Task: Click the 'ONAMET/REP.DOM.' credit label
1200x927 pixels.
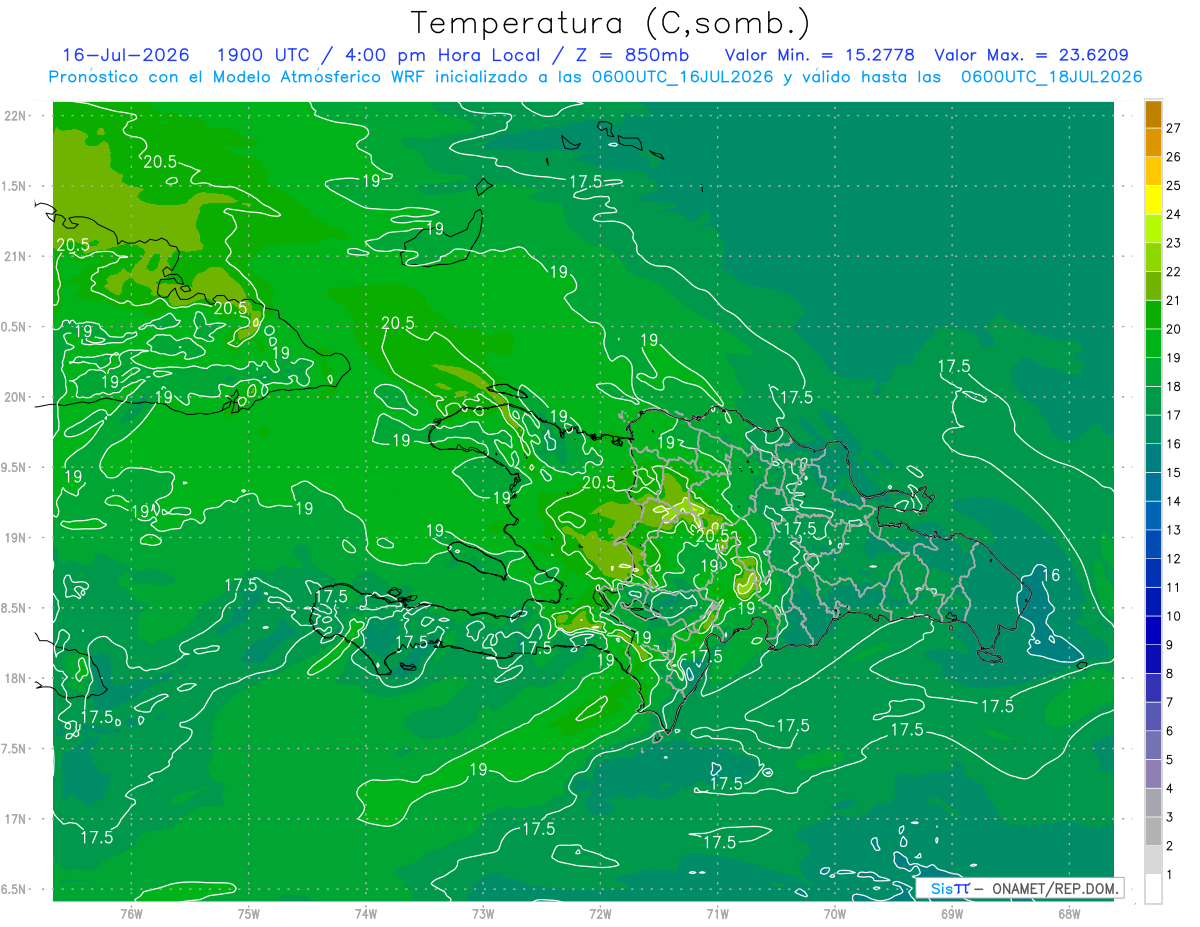Action: coord(1054,888)
